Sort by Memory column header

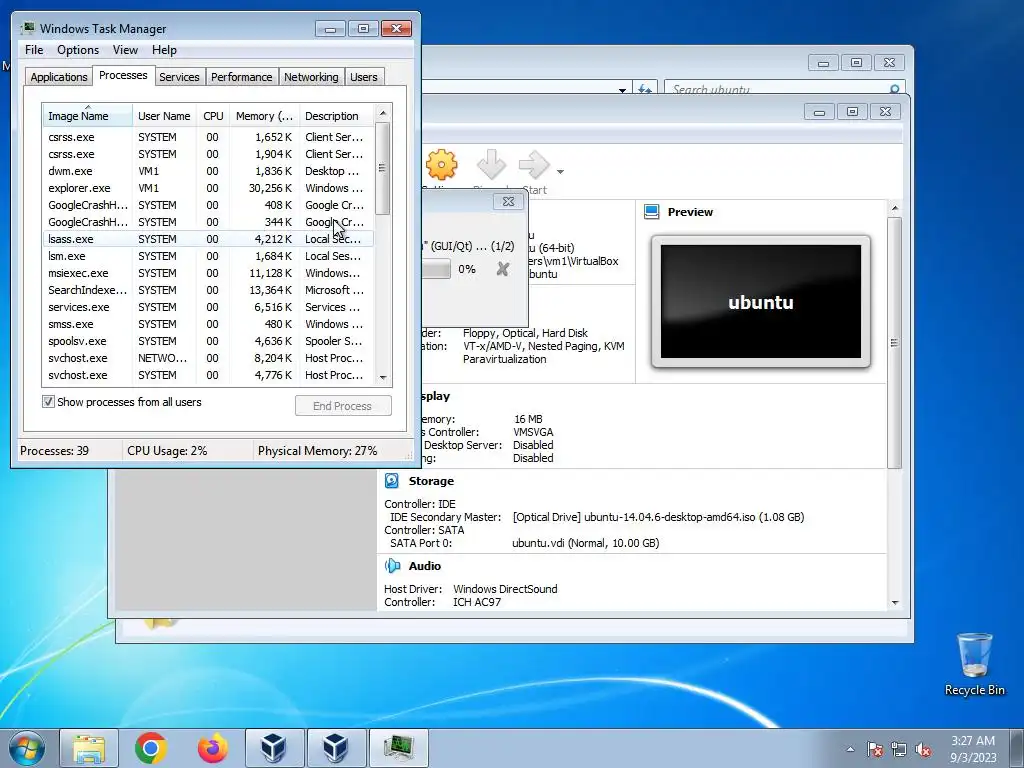pyautogui.click(x=264, y=116)
